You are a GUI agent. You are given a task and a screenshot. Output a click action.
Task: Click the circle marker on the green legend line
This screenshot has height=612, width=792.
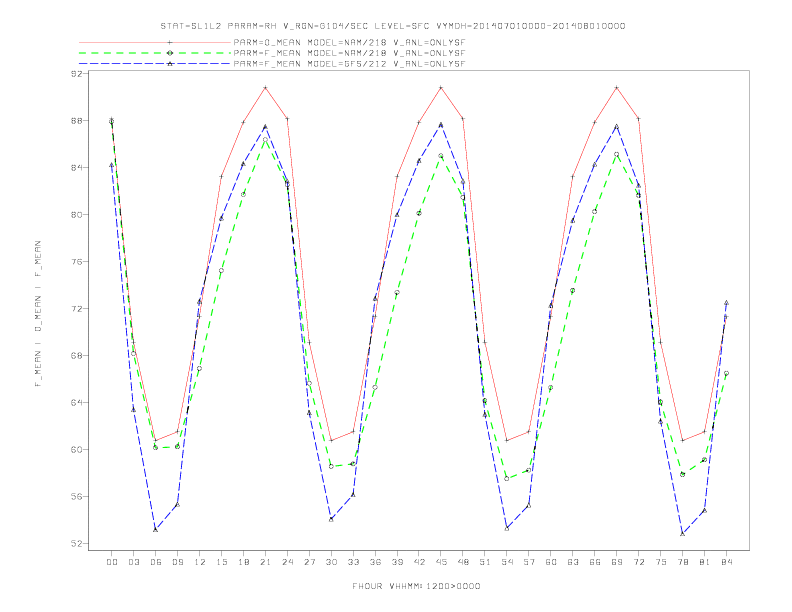click(x=170, y=53)
